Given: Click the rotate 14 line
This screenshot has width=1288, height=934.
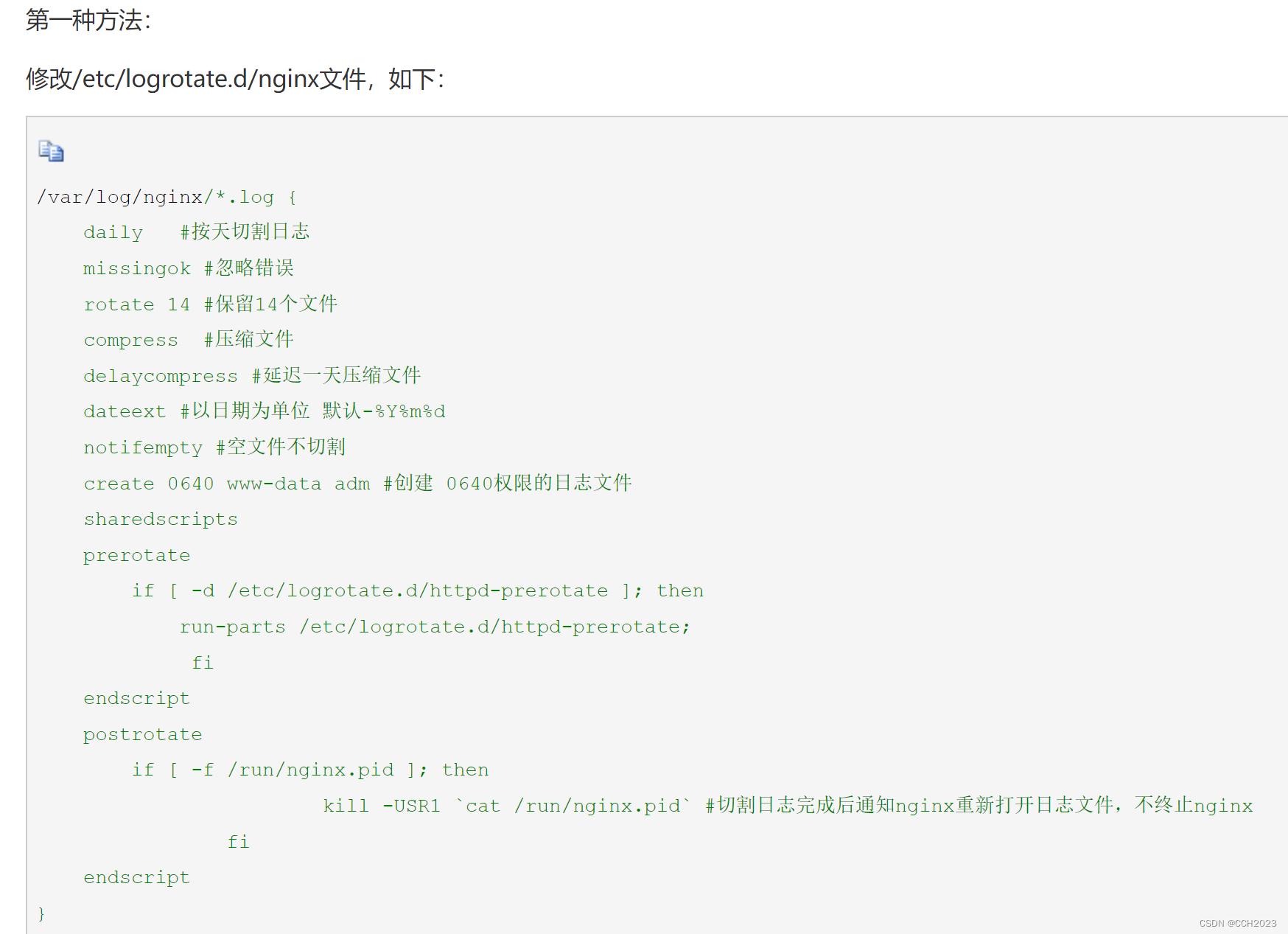Looking at the screenshot, I should pyautogui.click(x=210, y=304).
